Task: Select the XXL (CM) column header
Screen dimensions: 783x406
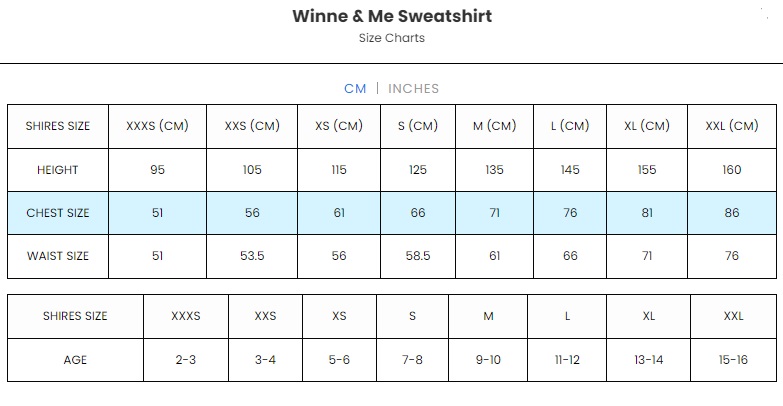Action: tap(731, 126)
